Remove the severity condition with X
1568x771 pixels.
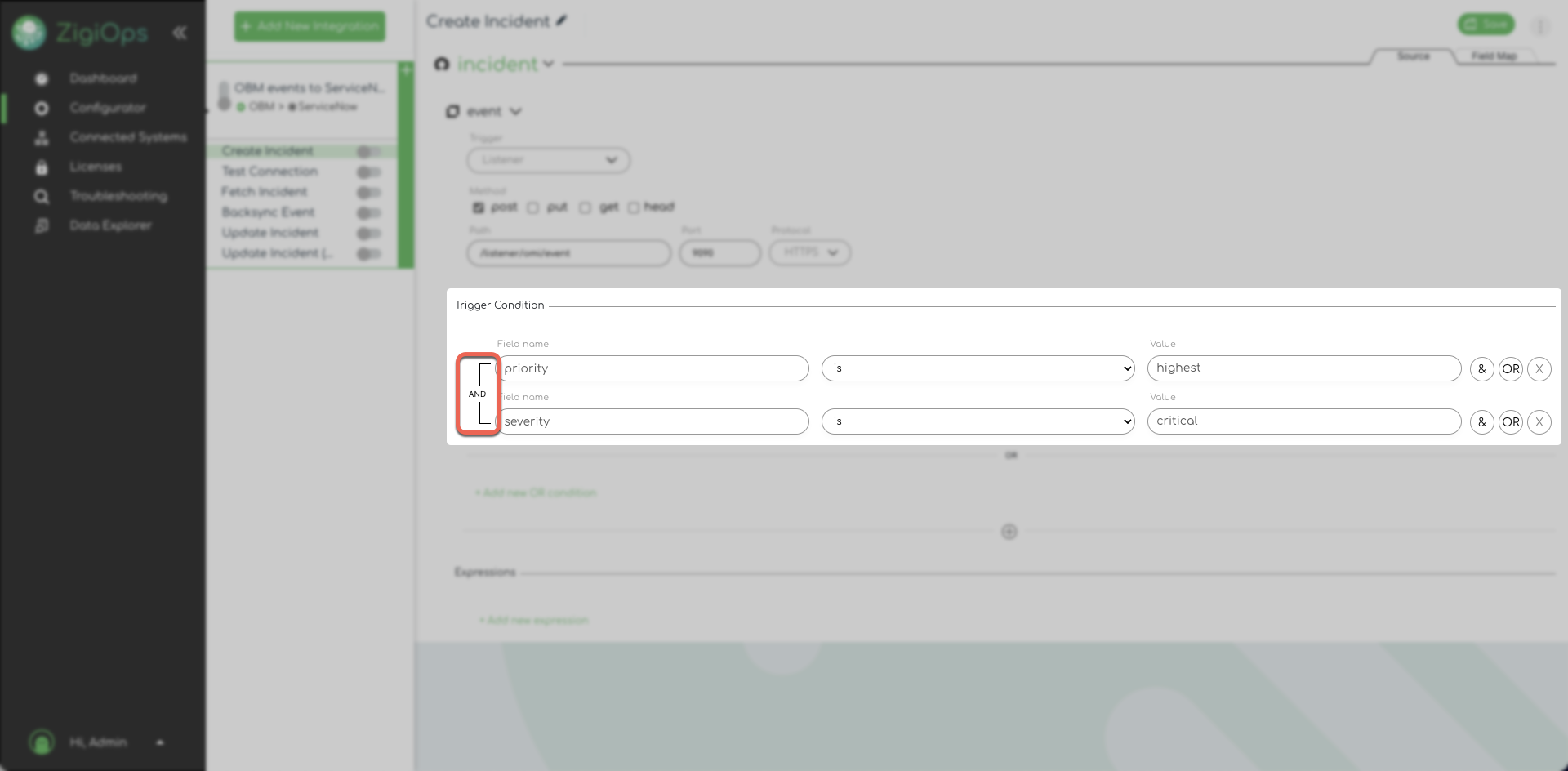pyautogui.click(x=1539, y=422)
